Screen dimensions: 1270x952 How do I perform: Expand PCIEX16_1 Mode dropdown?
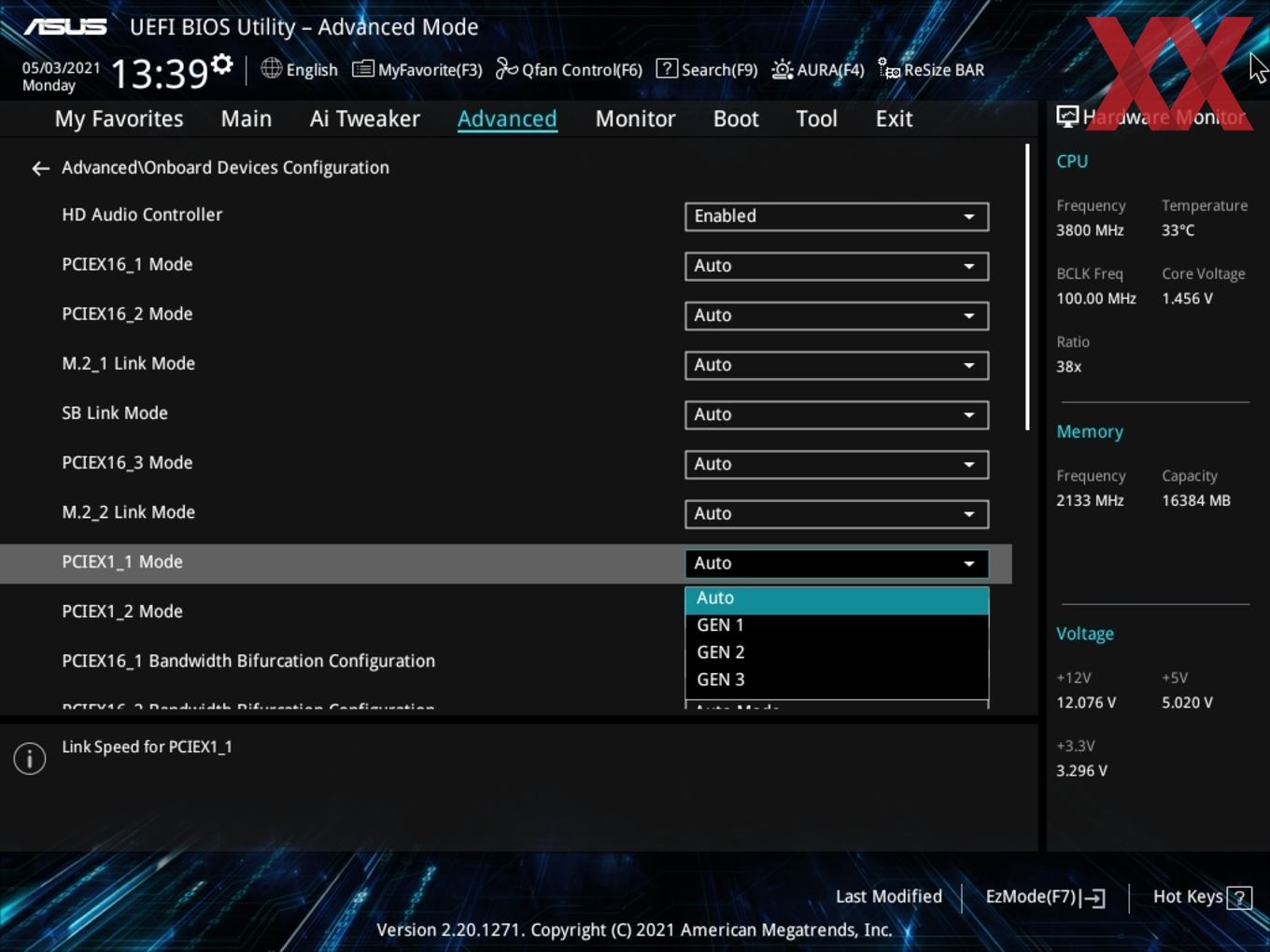[837, 266]
